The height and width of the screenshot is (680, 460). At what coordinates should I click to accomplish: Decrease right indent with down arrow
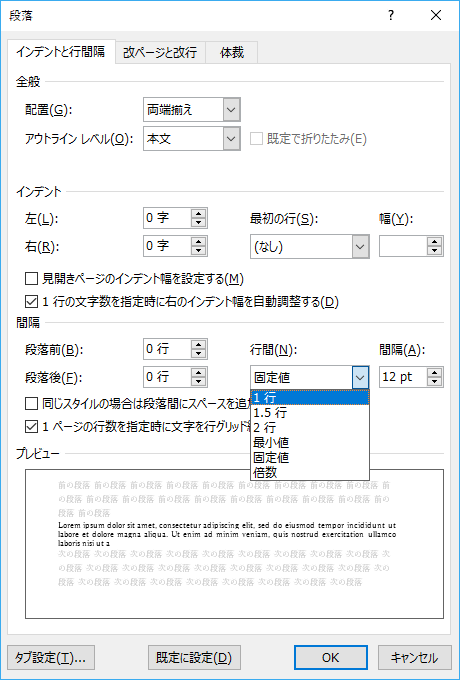click(199, 251)
